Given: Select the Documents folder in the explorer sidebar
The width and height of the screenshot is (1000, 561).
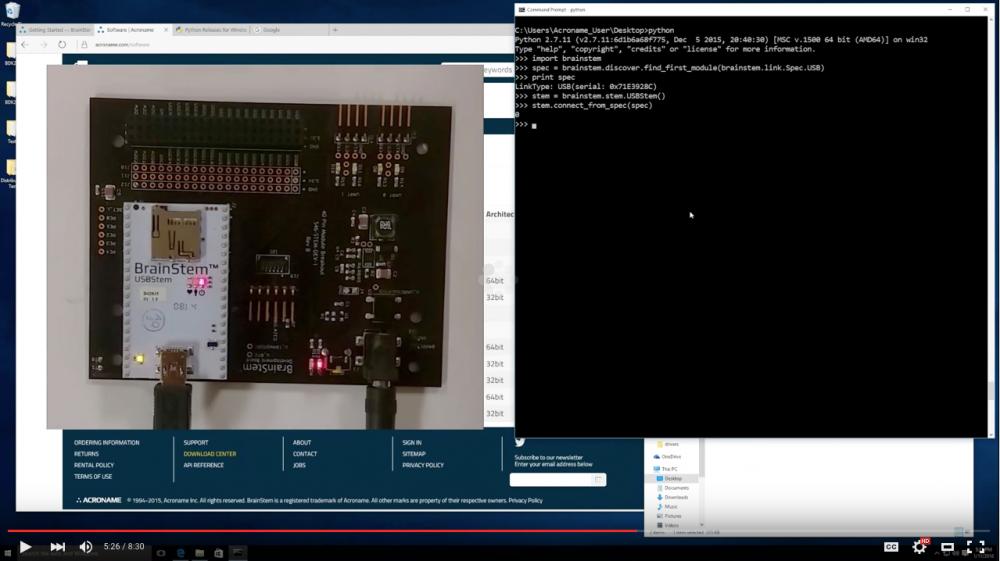Looking at the screenshot, I should tap(676, 488).
